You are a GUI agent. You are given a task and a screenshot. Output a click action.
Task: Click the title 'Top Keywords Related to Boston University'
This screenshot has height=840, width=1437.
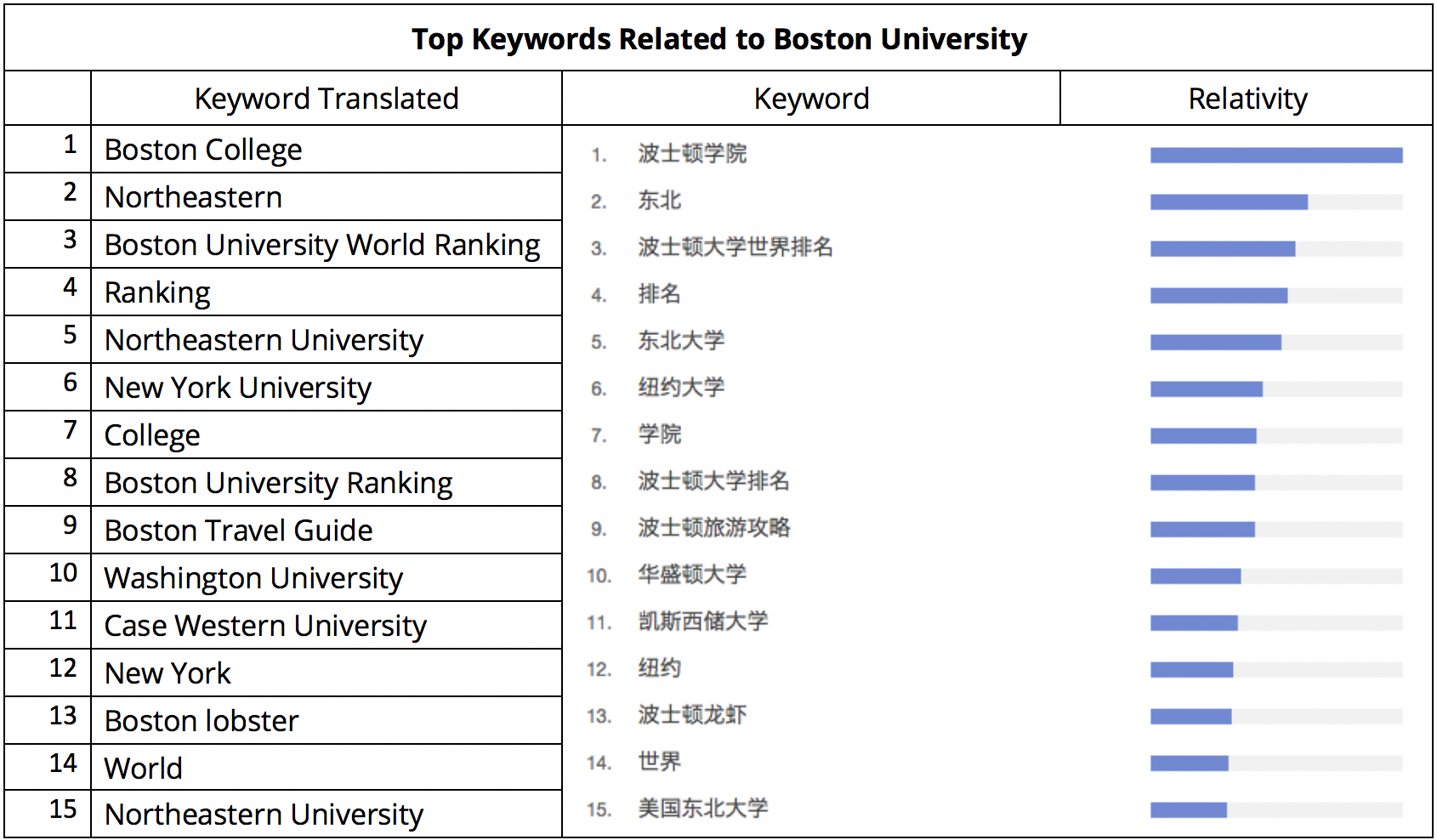tap(718, 39)
